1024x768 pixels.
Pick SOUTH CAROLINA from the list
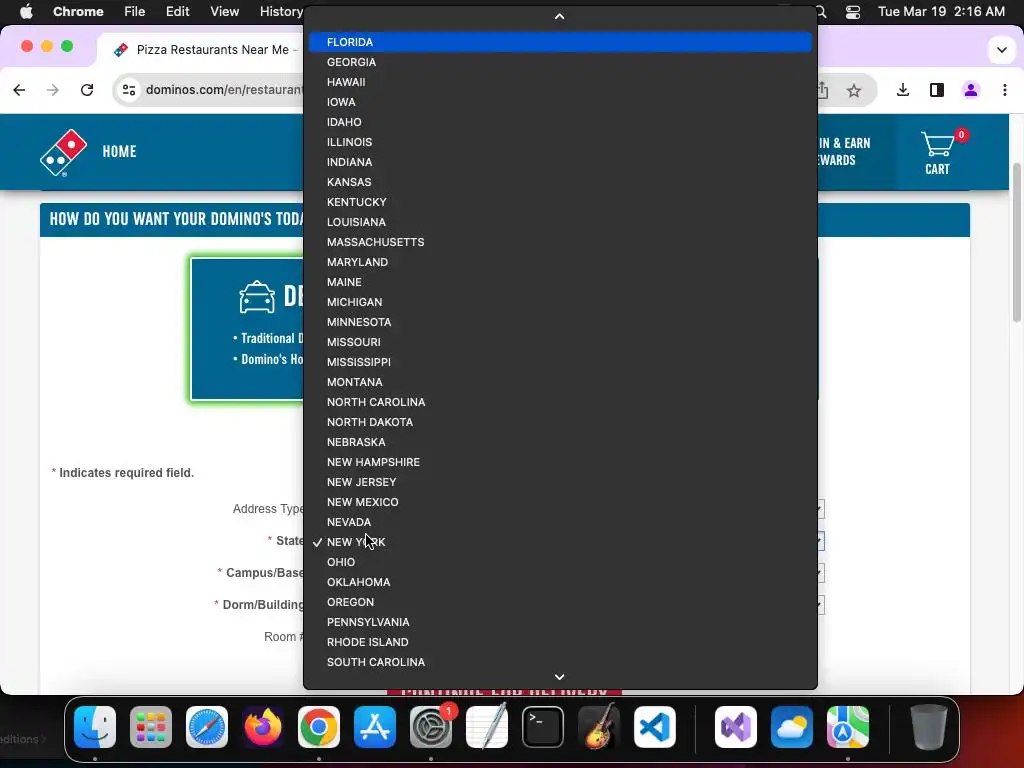point(560,662)
